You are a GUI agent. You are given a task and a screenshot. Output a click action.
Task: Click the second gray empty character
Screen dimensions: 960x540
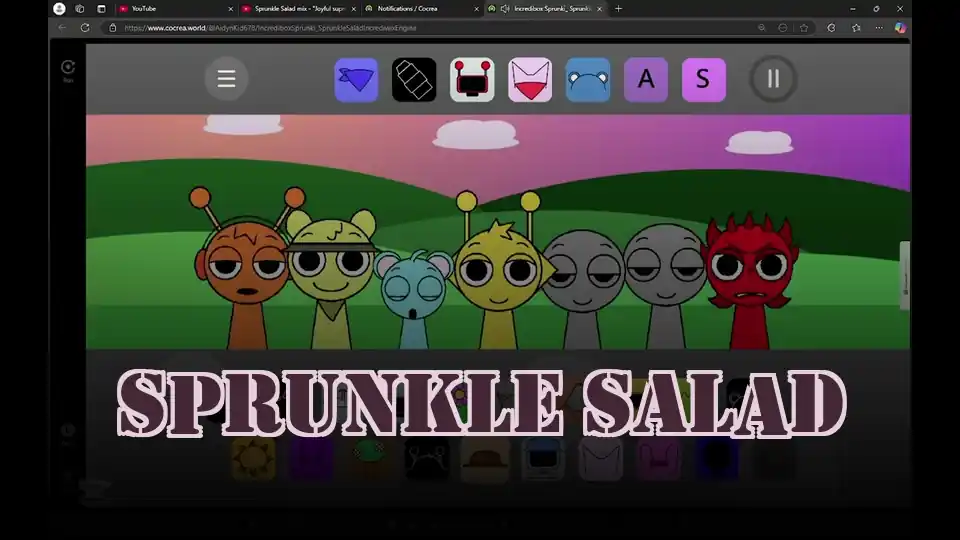665,285
